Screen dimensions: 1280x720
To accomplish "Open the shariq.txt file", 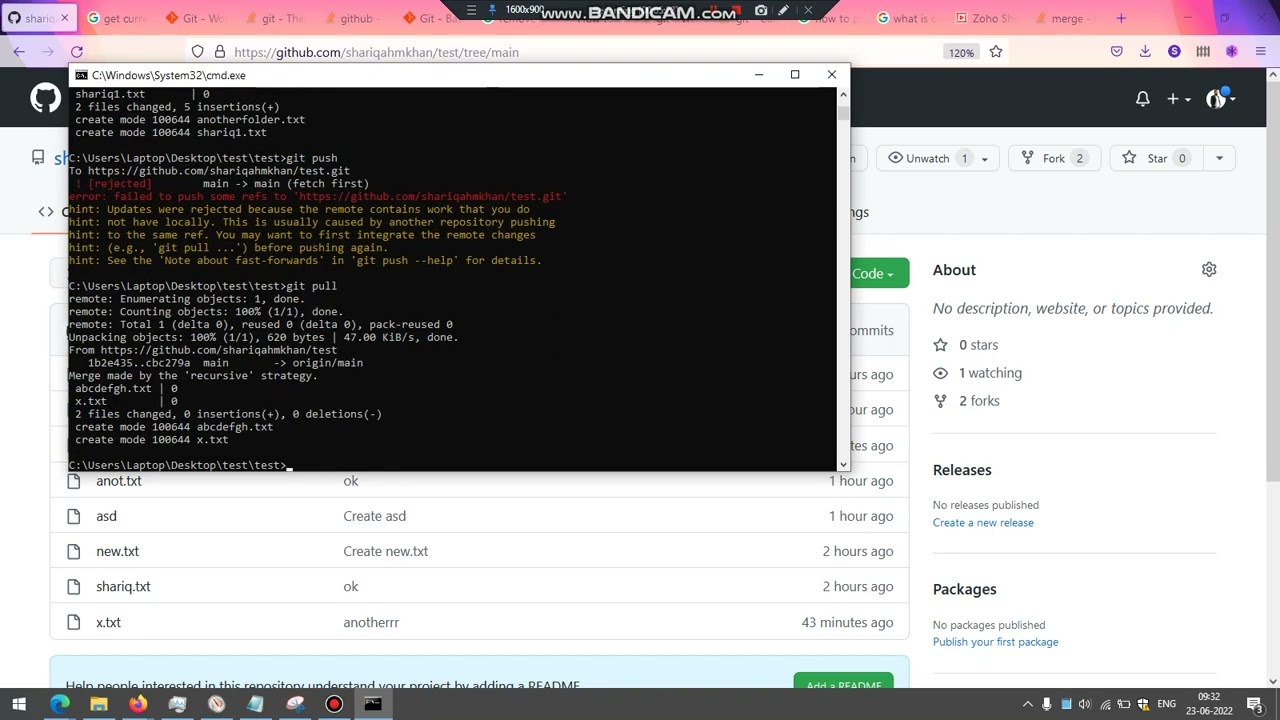I will (123, 586).
